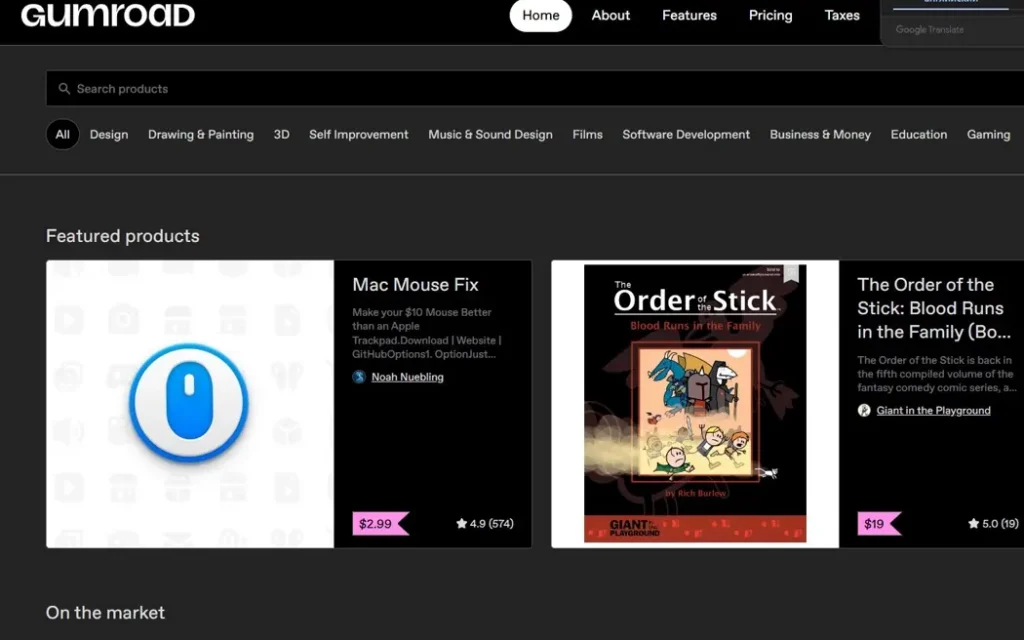Open The Order of the Stick product title
Viewport: 1024px width, 640px height.
[x=935, y=308]
